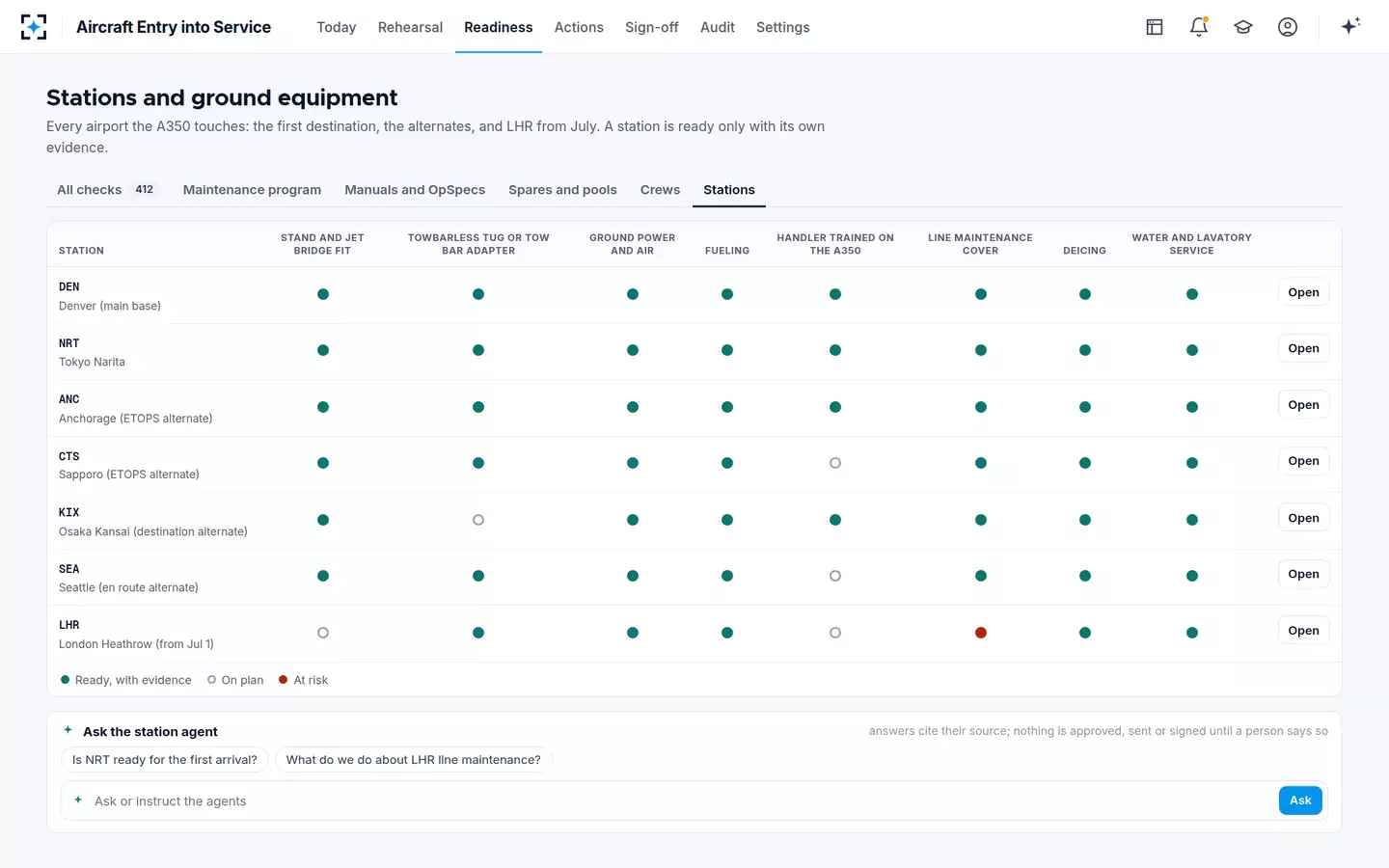
Task: Click CTS handler trained on-plan circle
Action: pos(835,463)
